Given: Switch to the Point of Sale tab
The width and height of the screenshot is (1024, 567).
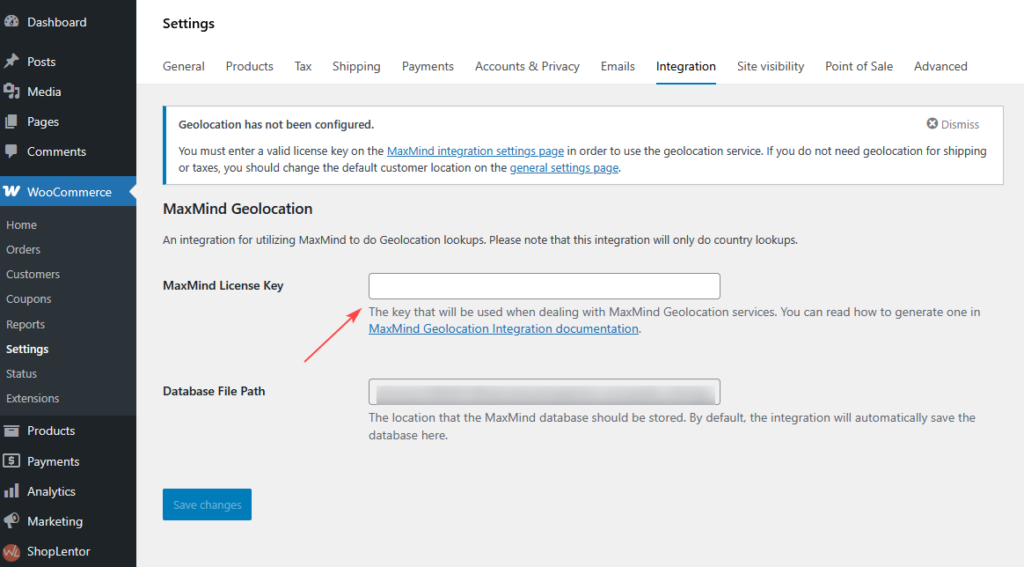Looking at the screenshot, I should 859,67.
